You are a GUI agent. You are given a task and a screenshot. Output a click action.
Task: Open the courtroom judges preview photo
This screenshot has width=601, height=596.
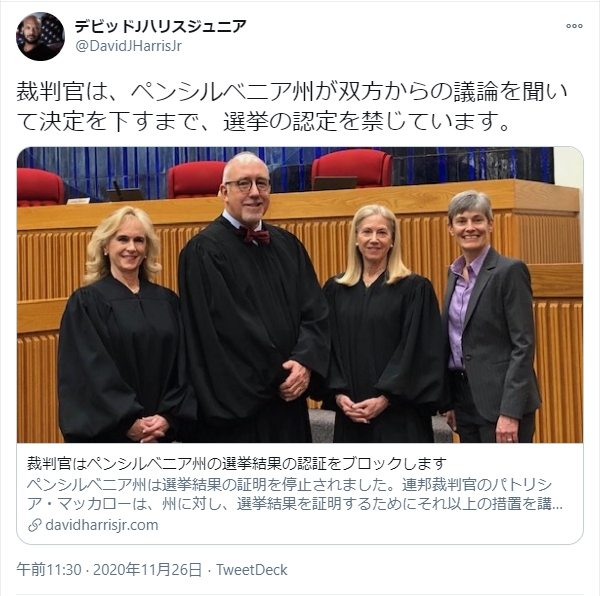click(x=300, y=294)
